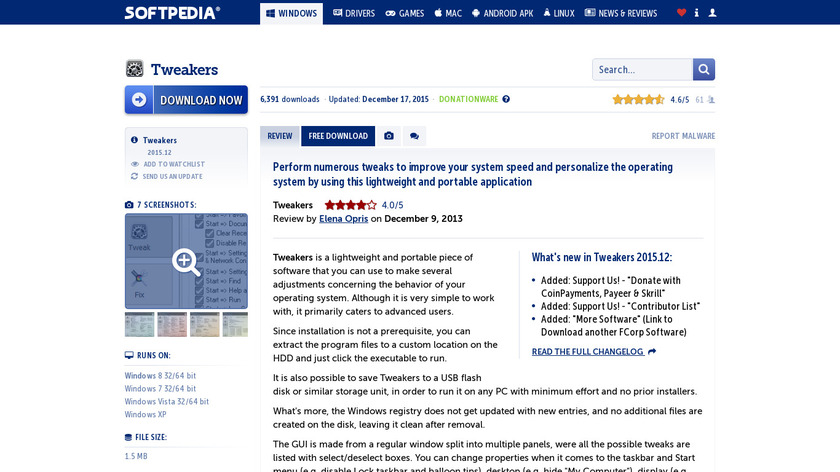Click the What's new in Tweakers 2015.12 heading
This screenshot has height=472, width=840.
point(602,257)
